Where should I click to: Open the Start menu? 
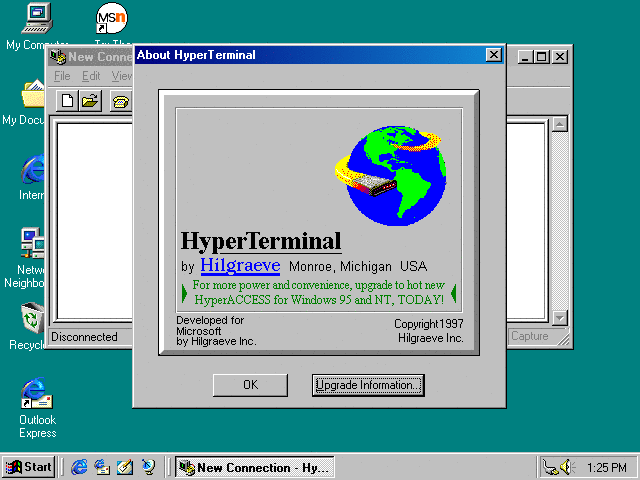click(29, 467)
